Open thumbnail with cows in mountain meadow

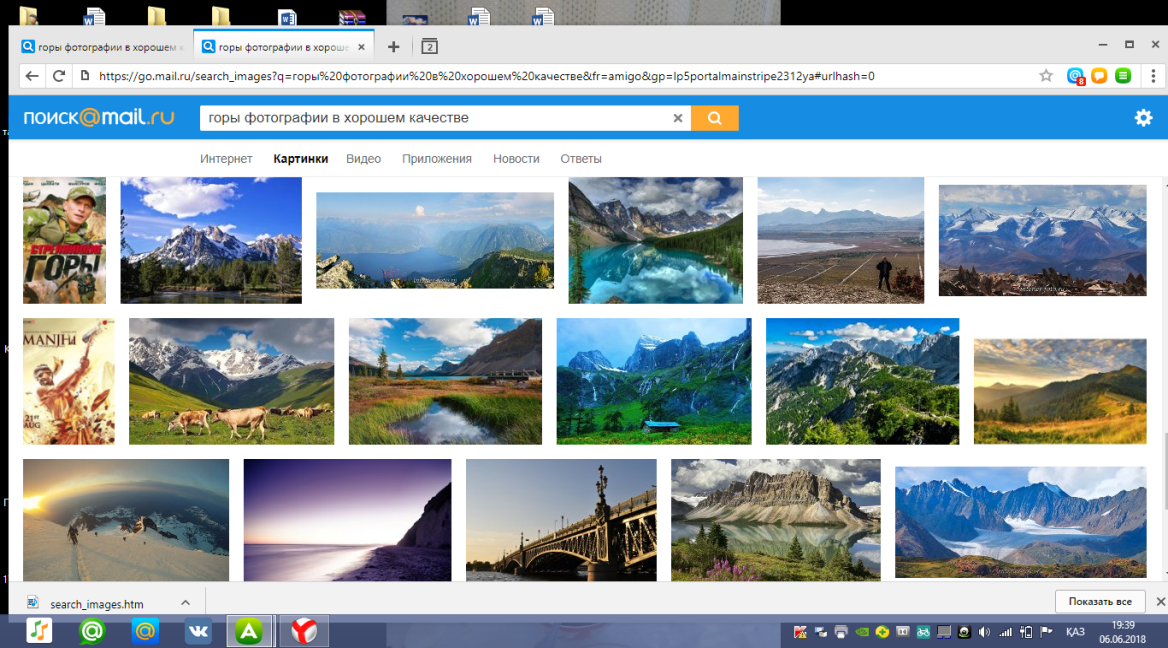pos(232,381)
